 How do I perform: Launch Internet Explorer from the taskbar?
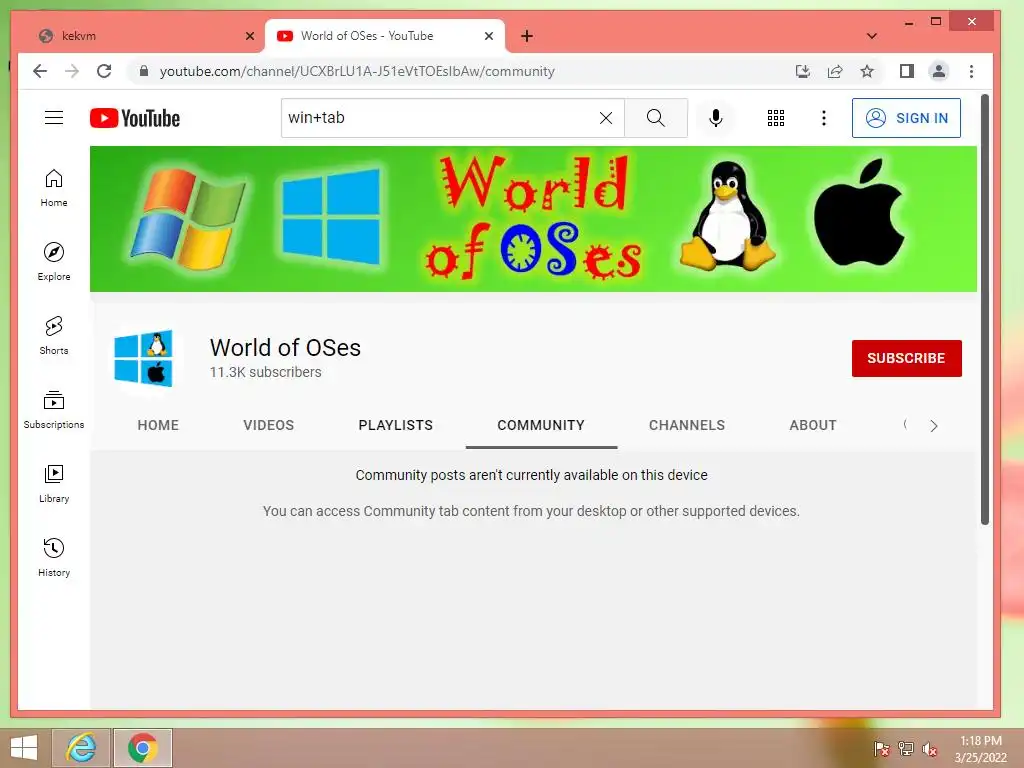click(x=82, y=748)
